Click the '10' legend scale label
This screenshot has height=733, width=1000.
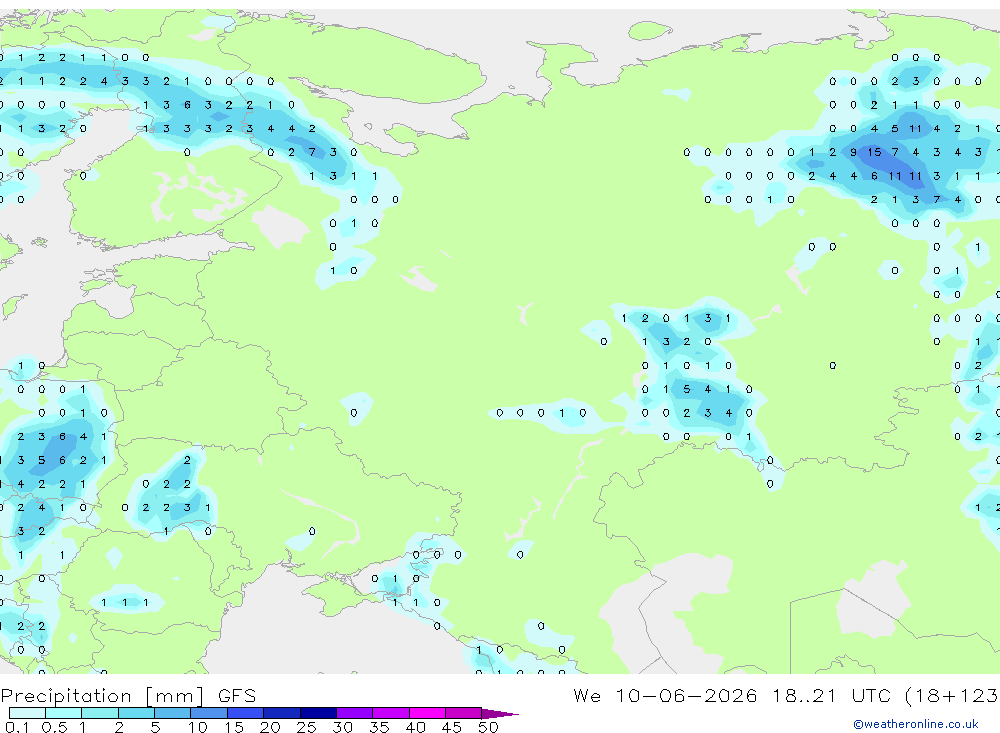[198, 727]
